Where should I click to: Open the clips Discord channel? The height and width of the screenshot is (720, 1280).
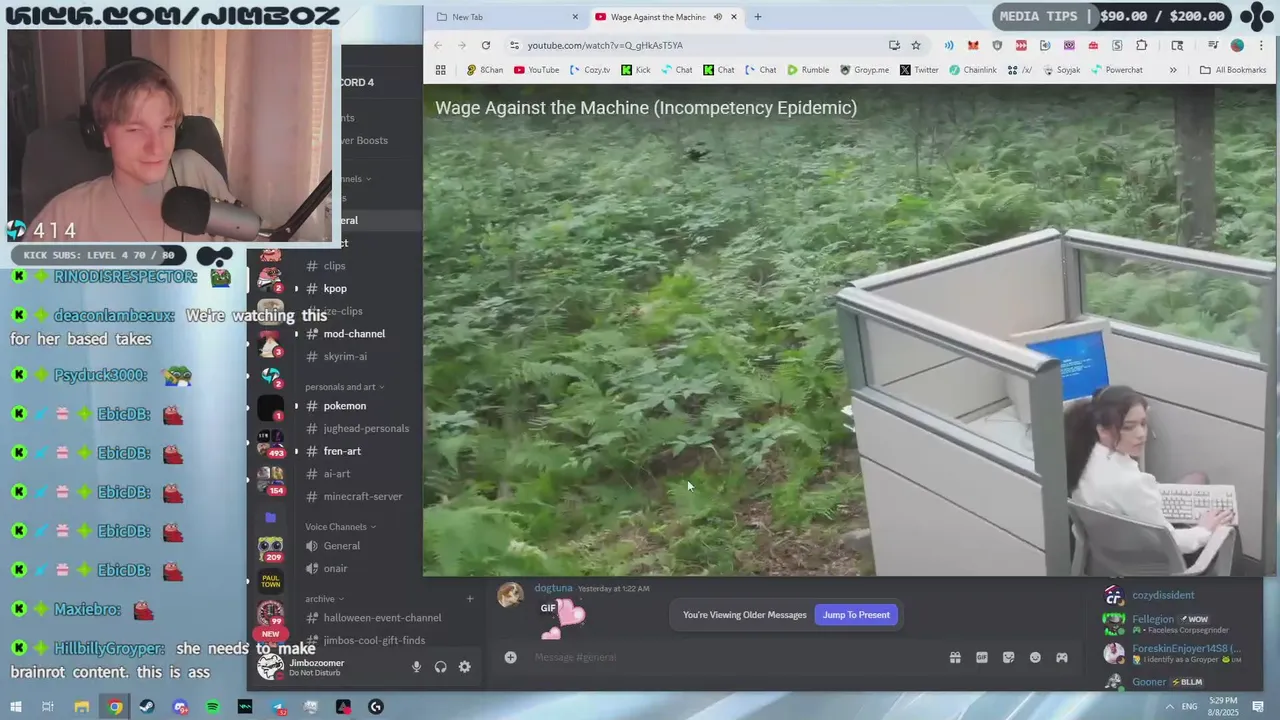click(x=334, y=266)
